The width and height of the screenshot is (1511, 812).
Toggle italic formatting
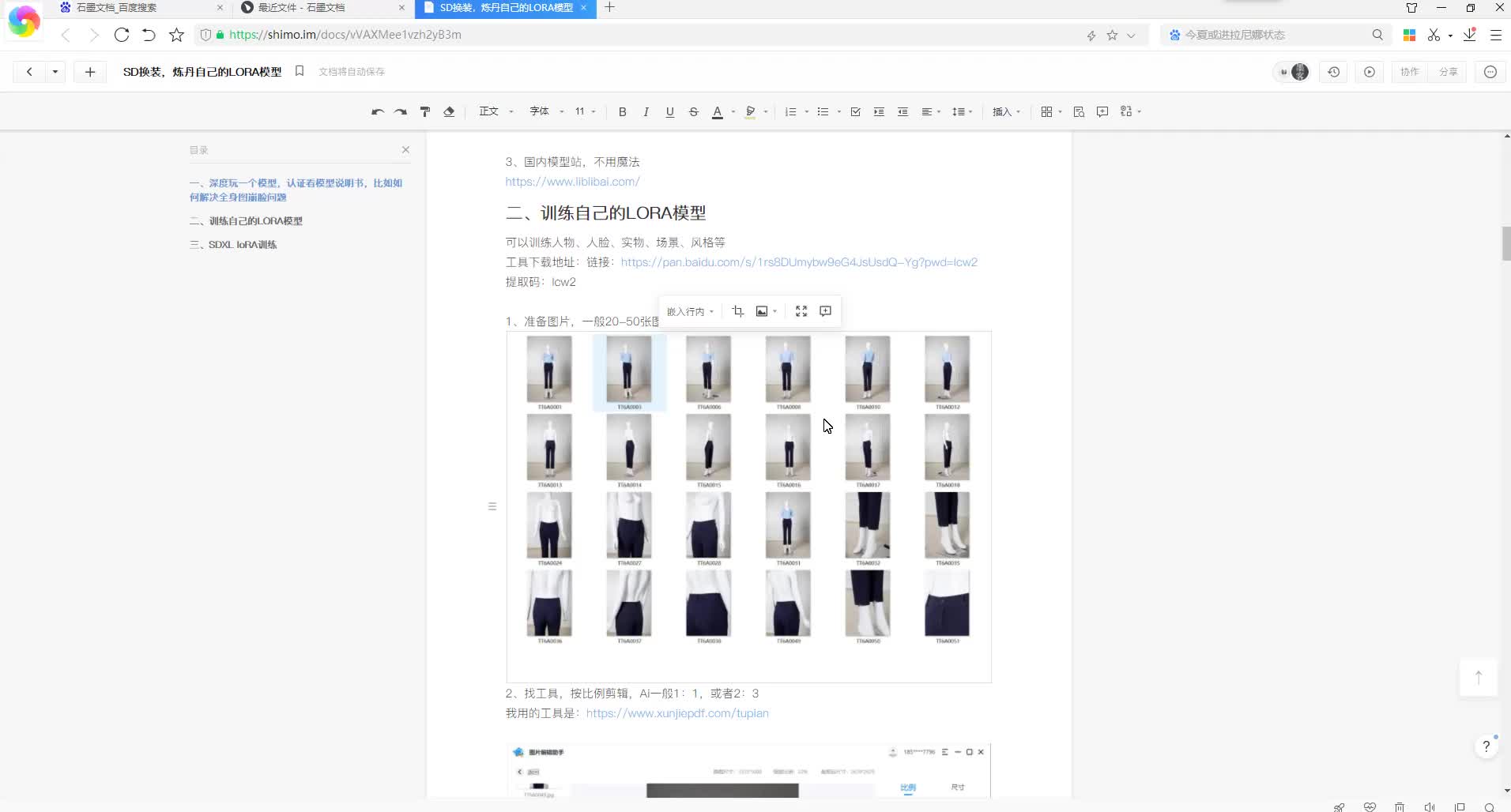click(646, 111)
